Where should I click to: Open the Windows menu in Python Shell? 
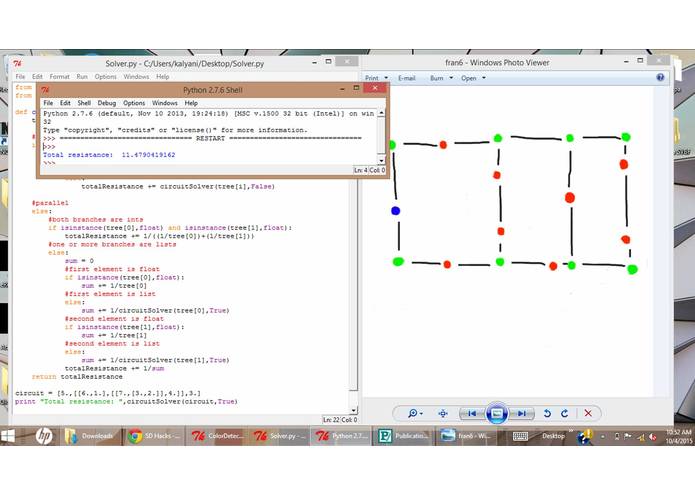(164, 103)
